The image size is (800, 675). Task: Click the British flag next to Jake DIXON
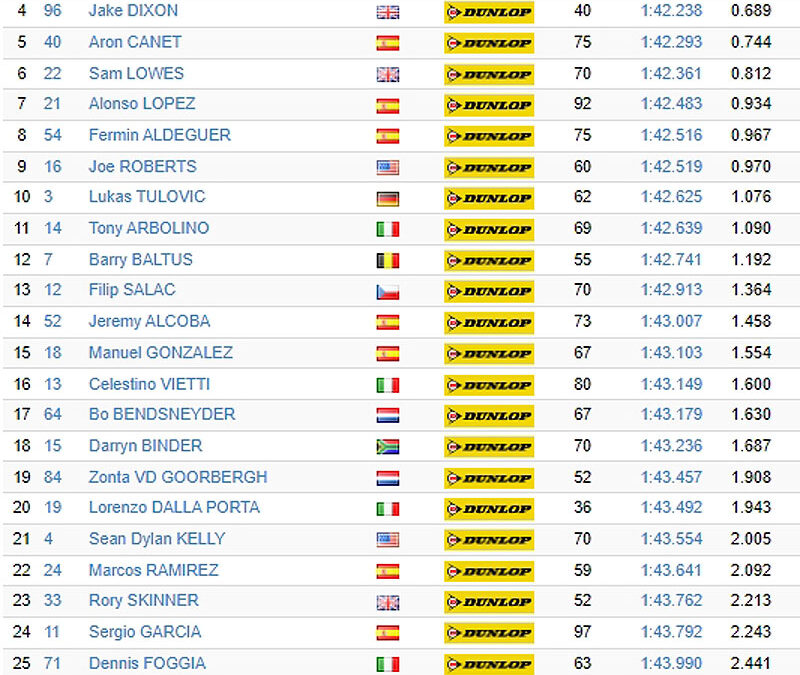coord(388,12)
